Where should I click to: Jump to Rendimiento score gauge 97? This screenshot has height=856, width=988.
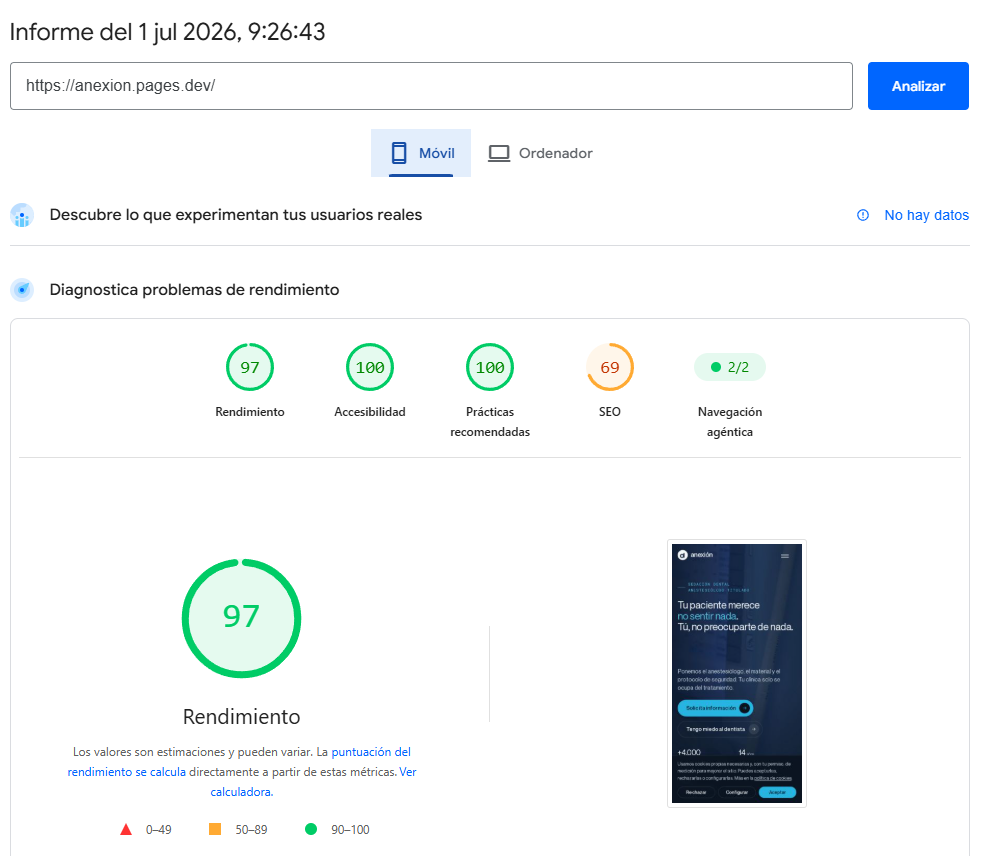tap(250, 367)
